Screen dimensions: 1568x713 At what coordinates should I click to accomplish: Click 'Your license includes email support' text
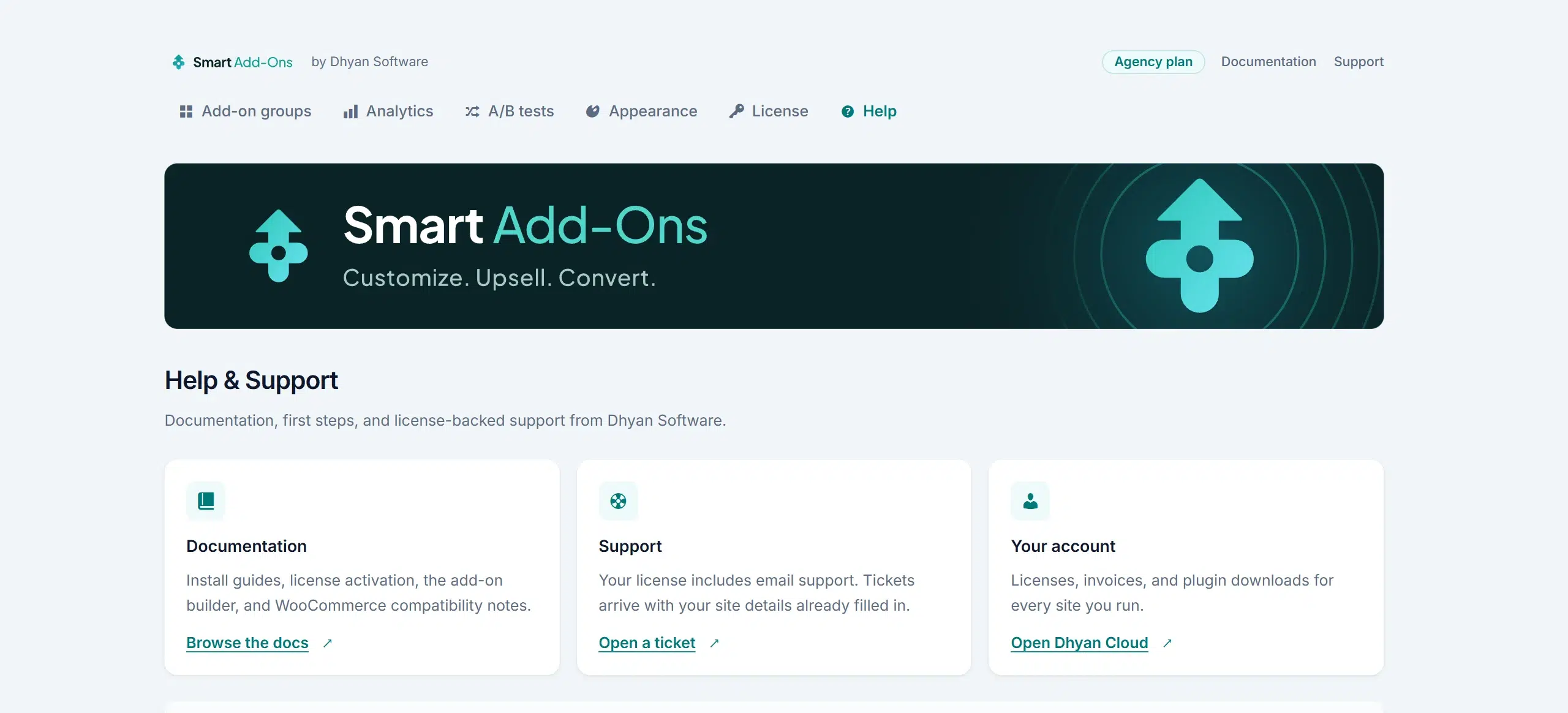[756, 593]
